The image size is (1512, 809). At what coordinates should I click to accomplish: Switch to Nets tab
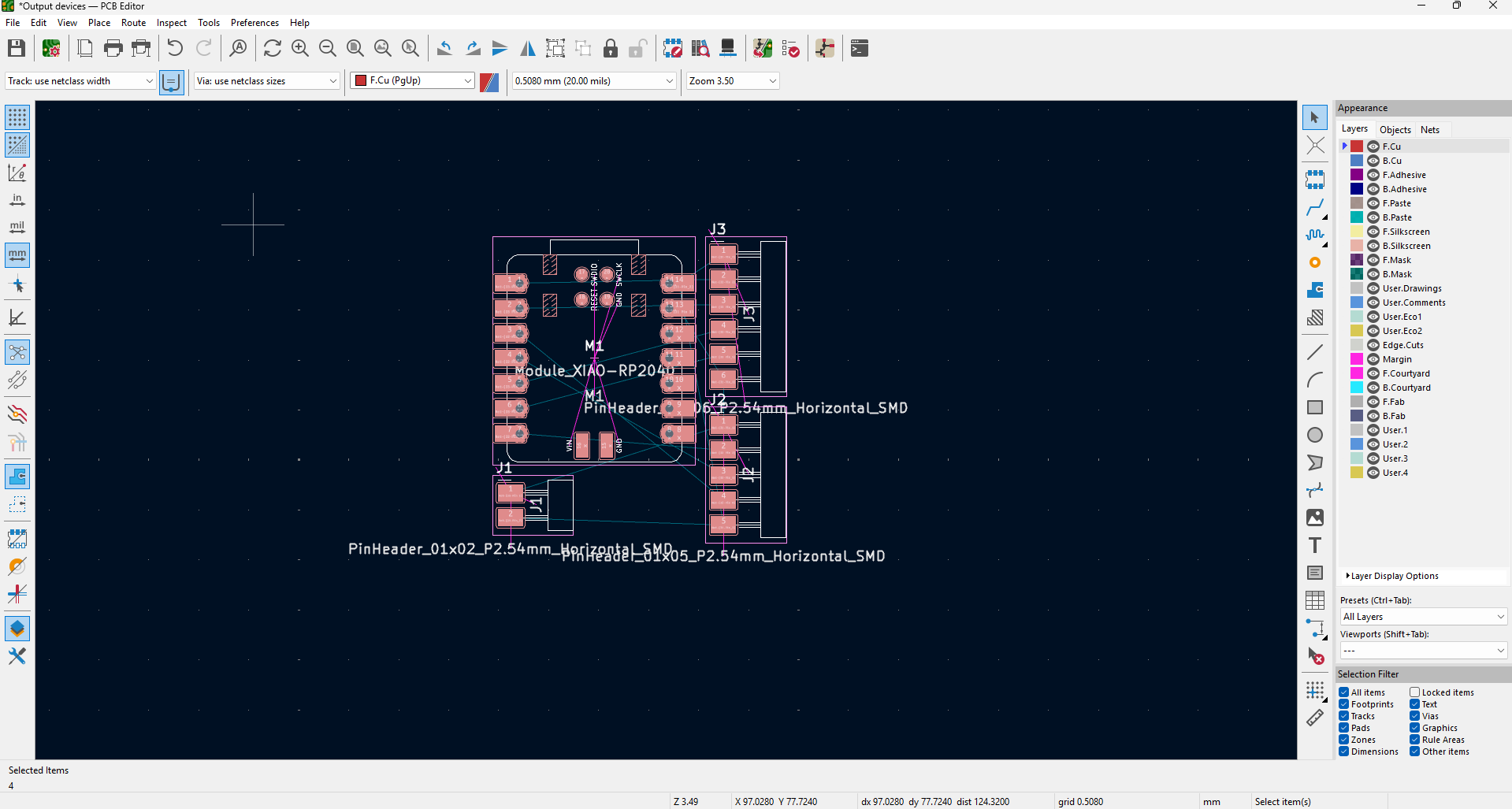click(1430, 130)
